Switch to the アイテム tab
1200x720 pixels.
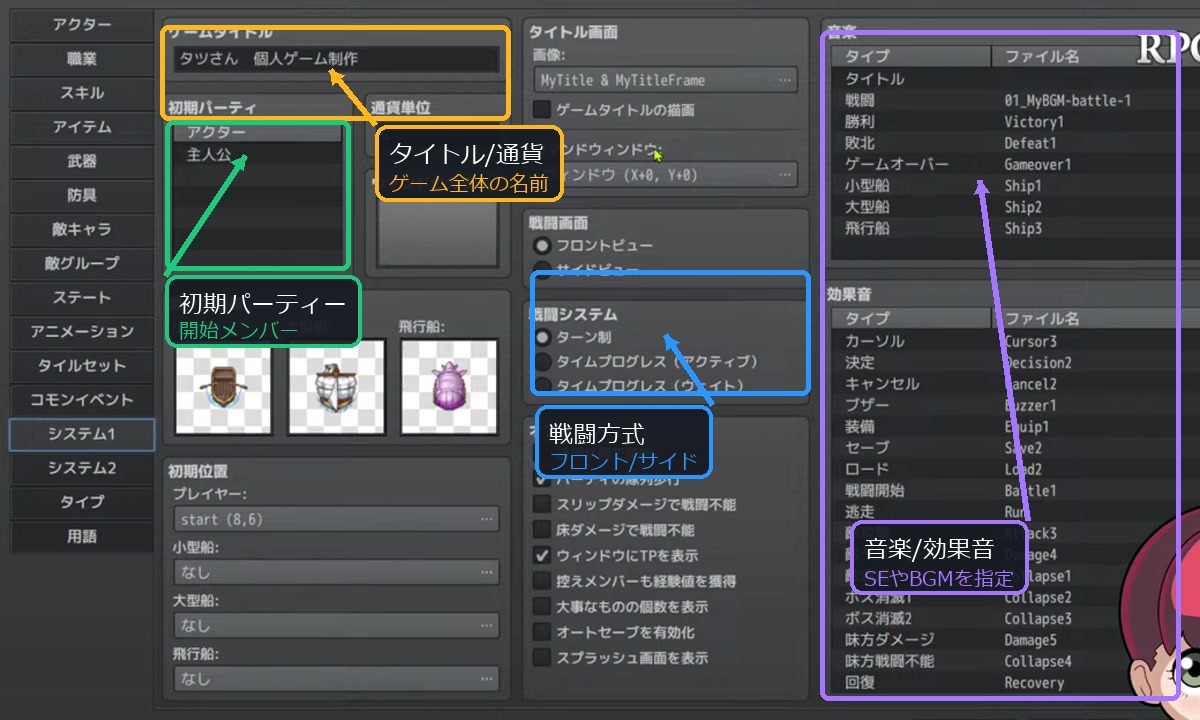click(x=82, y=127)
